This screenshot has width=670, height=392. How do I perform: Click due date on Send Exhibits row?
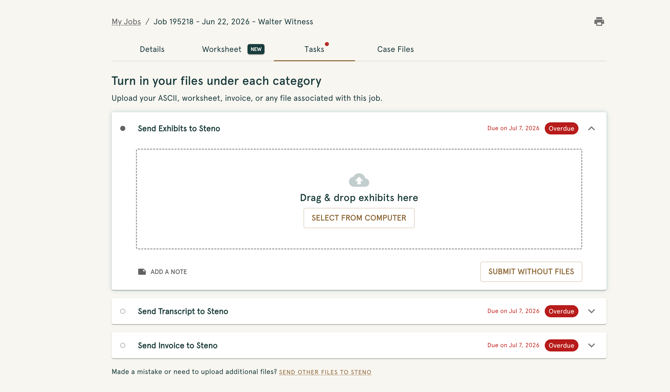(x=513, y=128)
